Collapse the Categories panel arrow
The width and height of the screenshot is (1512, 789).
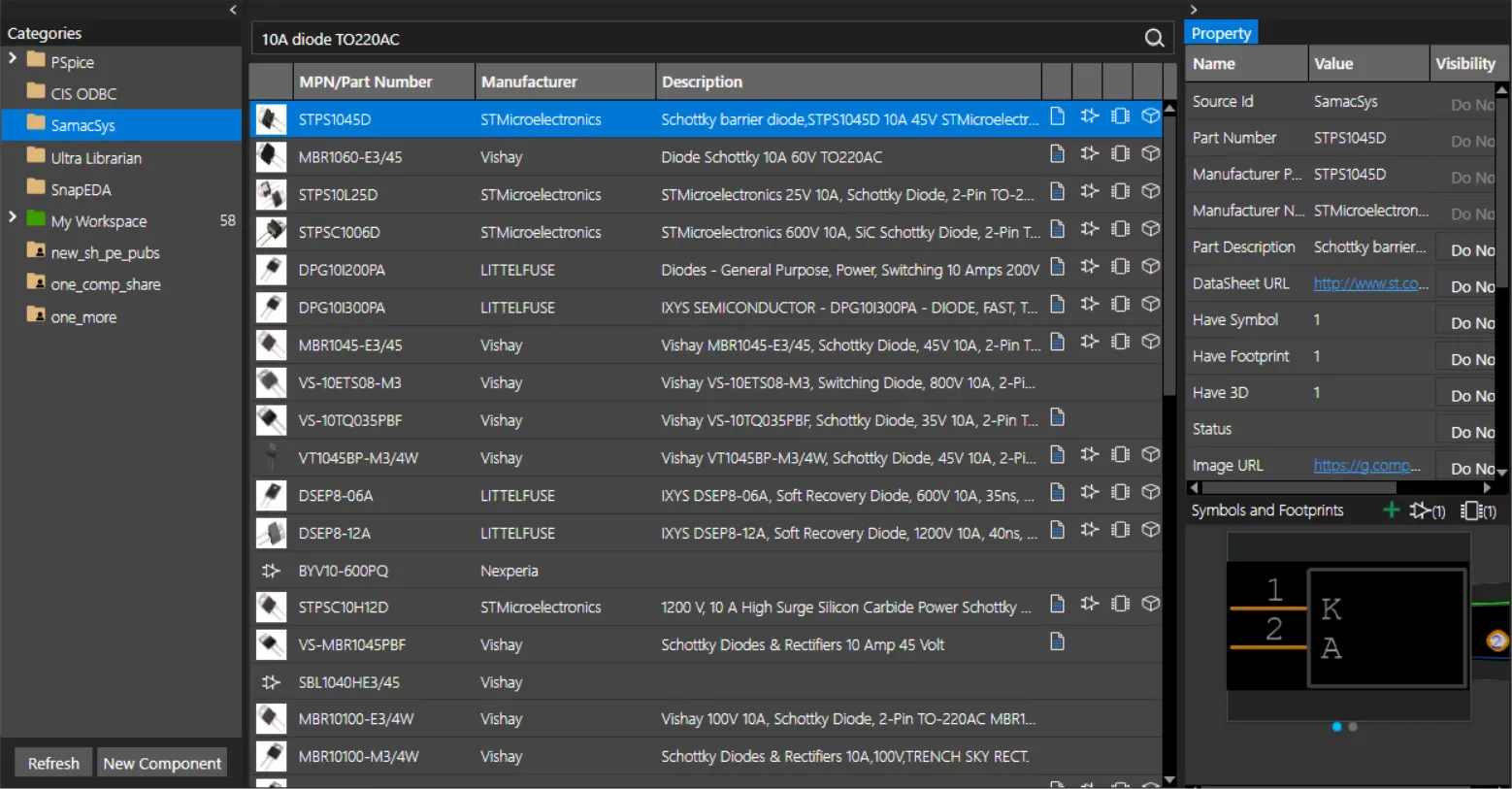[233, 10]
